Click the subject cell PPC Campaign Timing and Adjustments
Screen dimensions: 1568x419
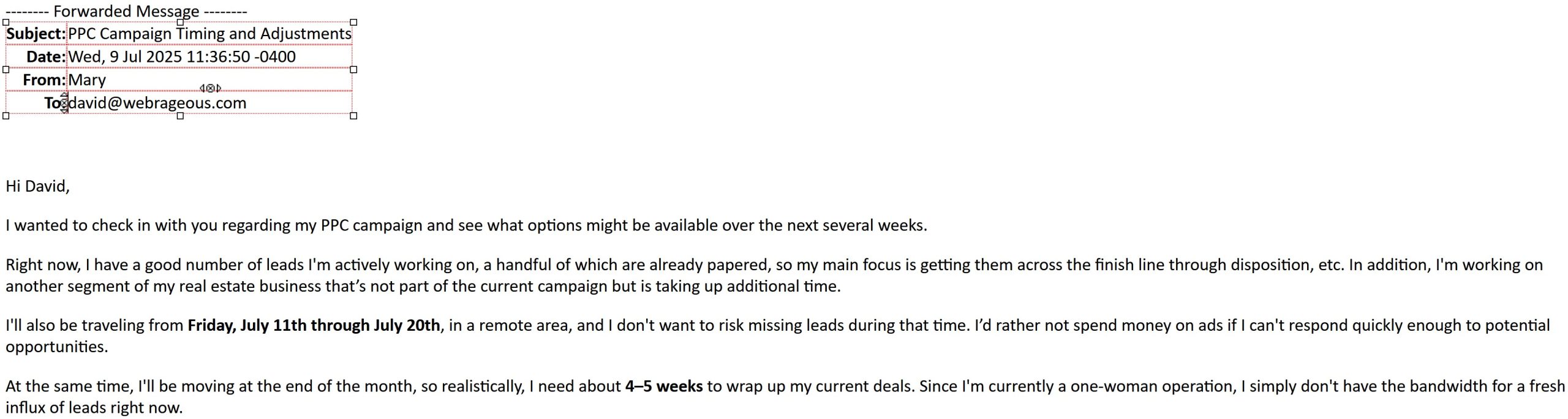209,34
